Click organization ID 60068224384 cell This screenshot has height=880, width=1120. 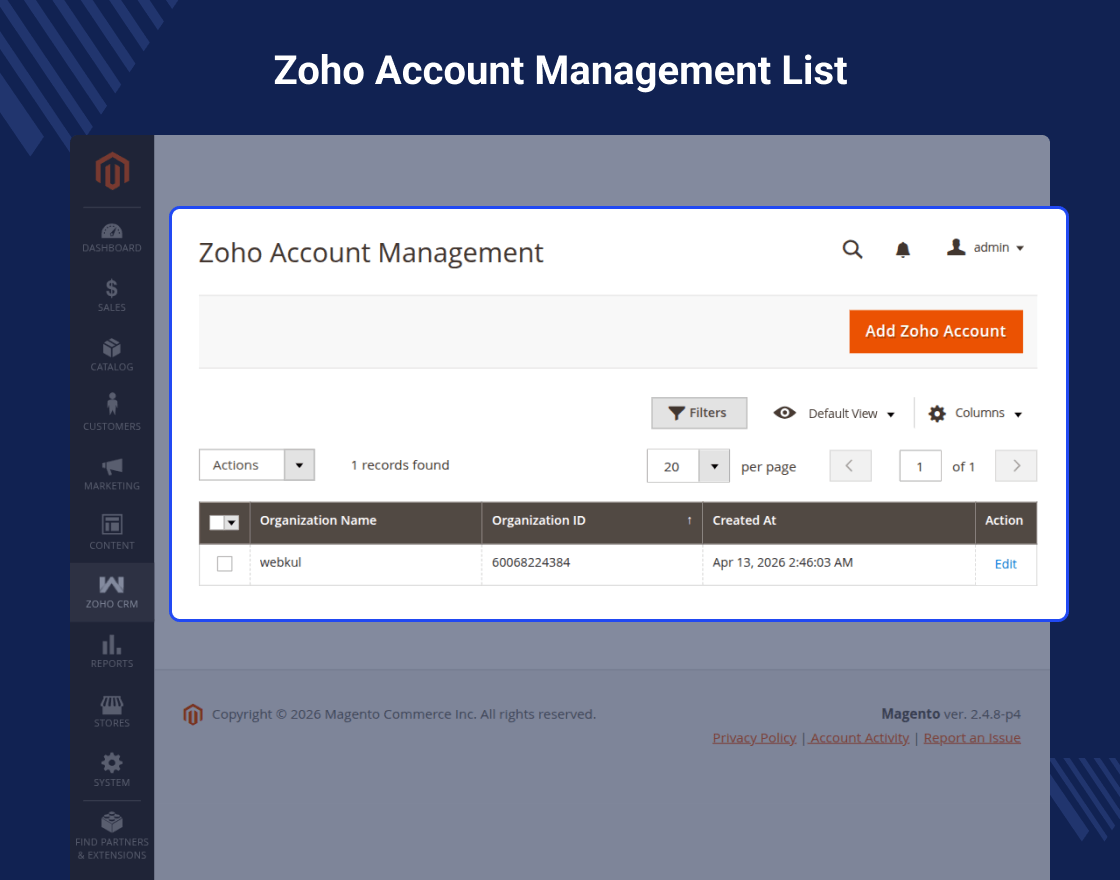point(592,564)
